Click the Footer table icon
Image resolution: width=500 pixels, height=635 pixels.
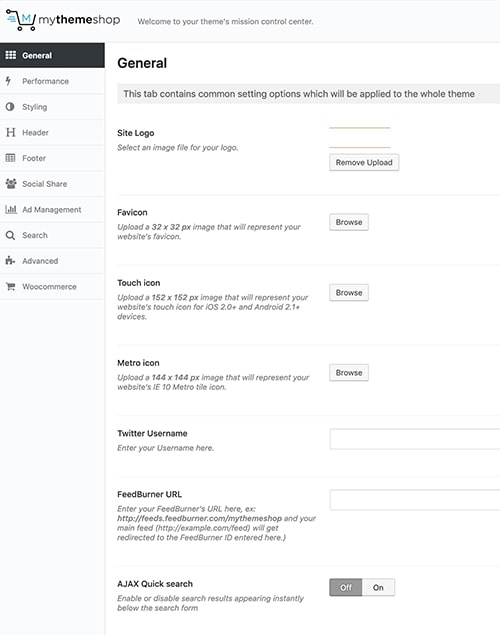(x=11, y=158)
